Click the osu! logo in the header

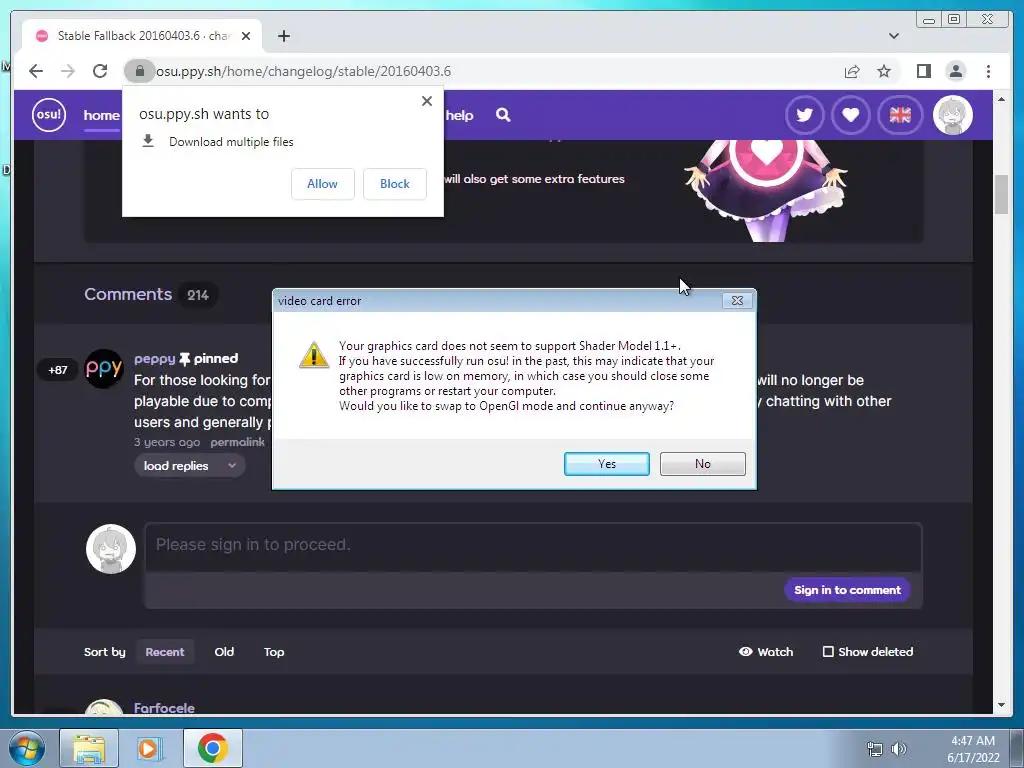pos(49,115)
